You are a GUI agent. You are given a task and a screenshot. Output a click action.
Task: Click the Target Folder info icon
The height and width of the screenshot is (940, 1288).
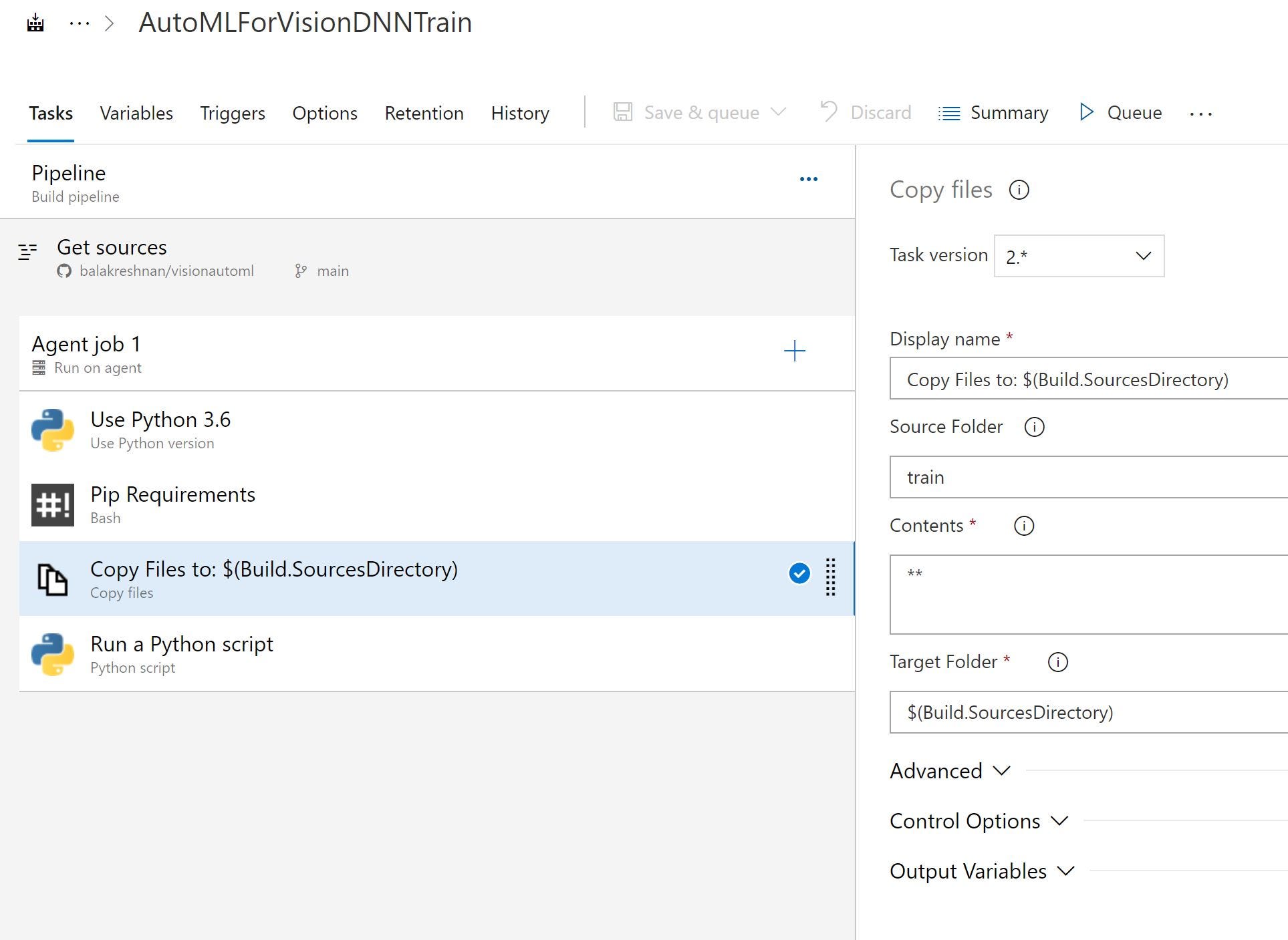[1057, 662]
